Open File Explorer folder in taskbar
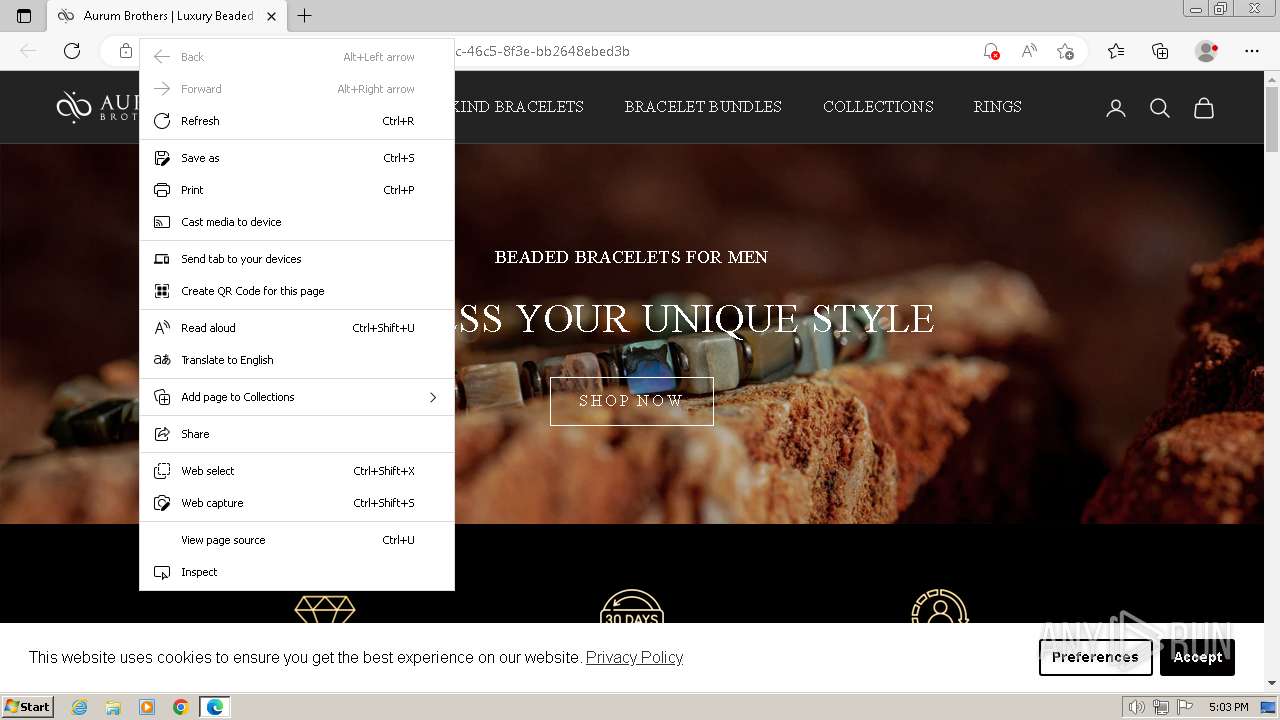 [x=113, y=707]
